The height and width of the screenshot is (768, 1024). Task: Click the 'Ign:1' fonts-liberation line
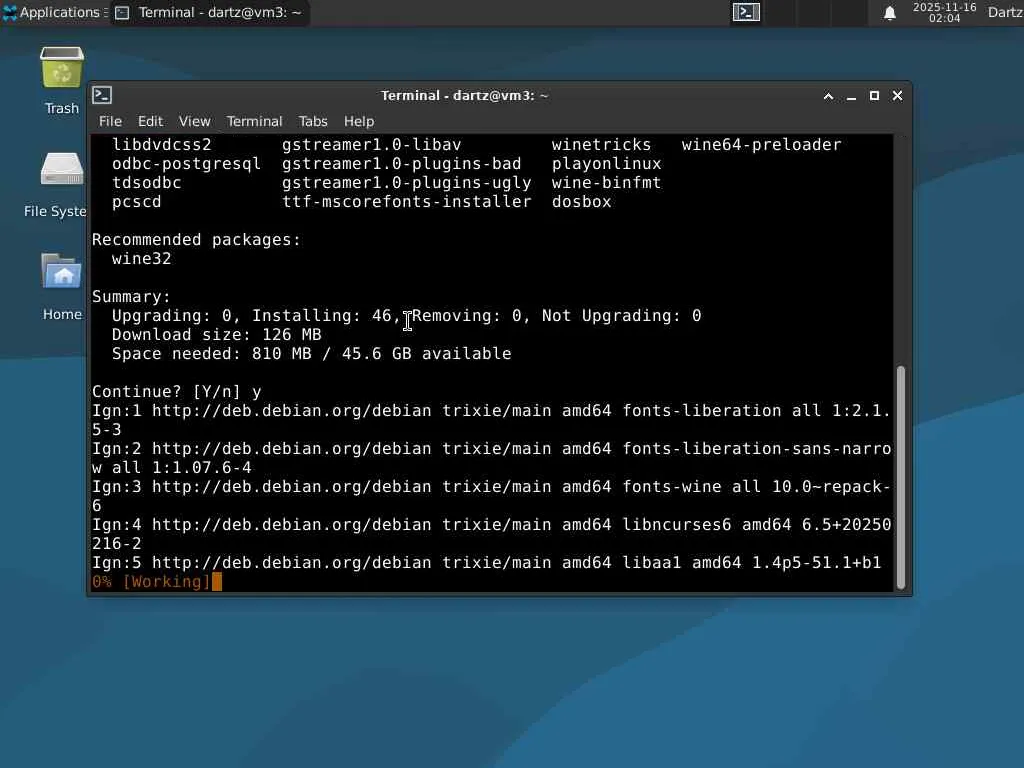(491, 420)
